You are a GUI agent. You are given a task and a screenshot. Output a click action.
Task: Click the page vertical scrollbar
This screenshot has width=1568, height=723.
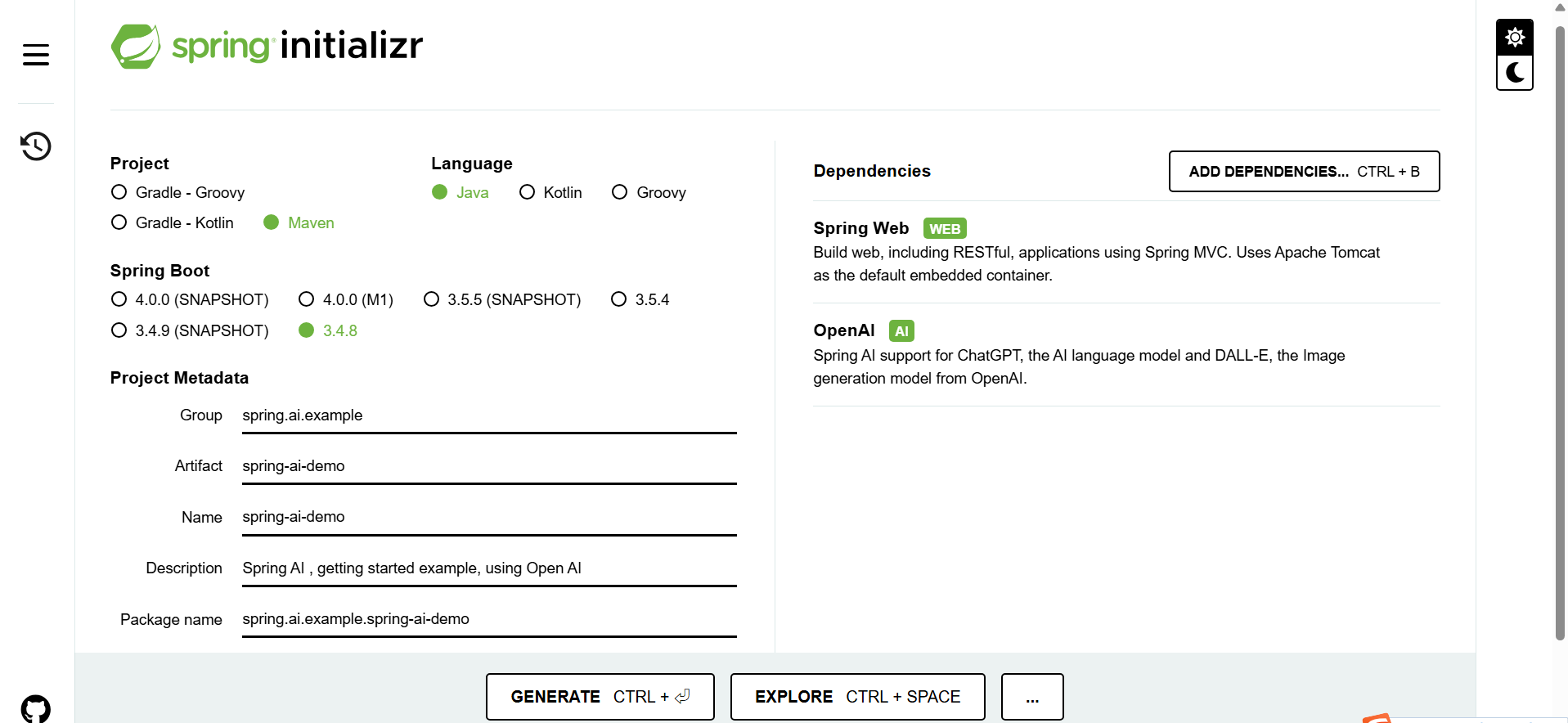pyautogui.click(x=1561, y=333)
